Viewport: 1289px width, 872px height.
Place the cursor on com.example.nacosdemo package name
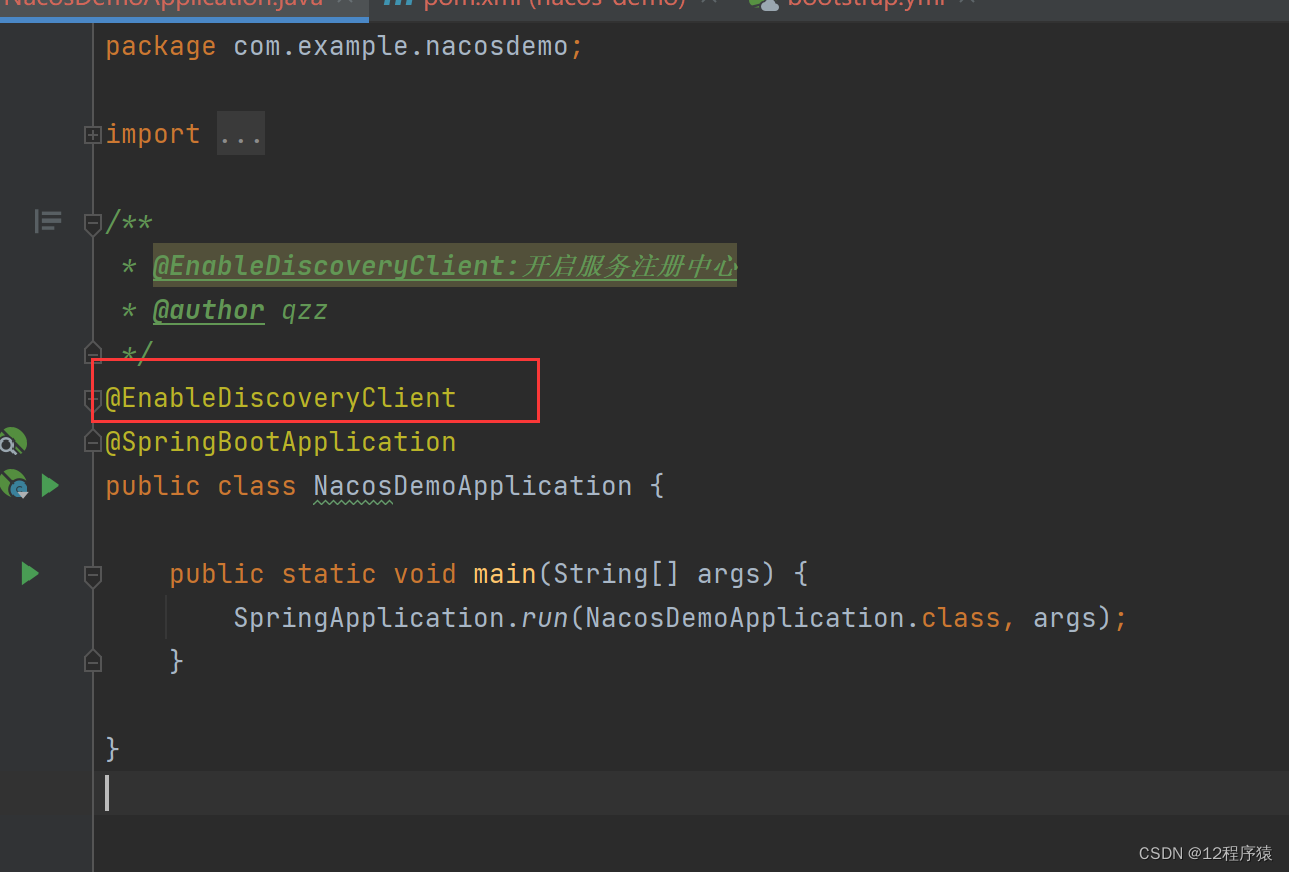[x=400, y=46]
